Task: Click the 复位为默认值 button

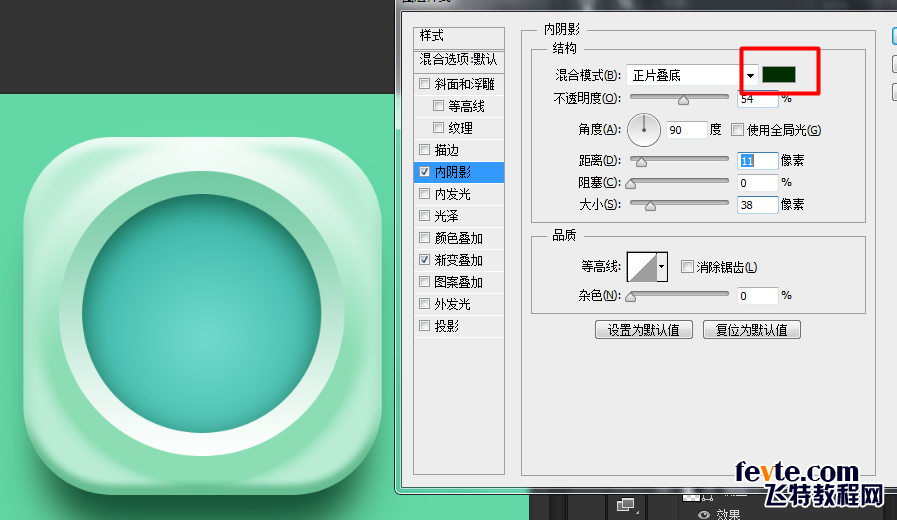Action: pos(751,330)
